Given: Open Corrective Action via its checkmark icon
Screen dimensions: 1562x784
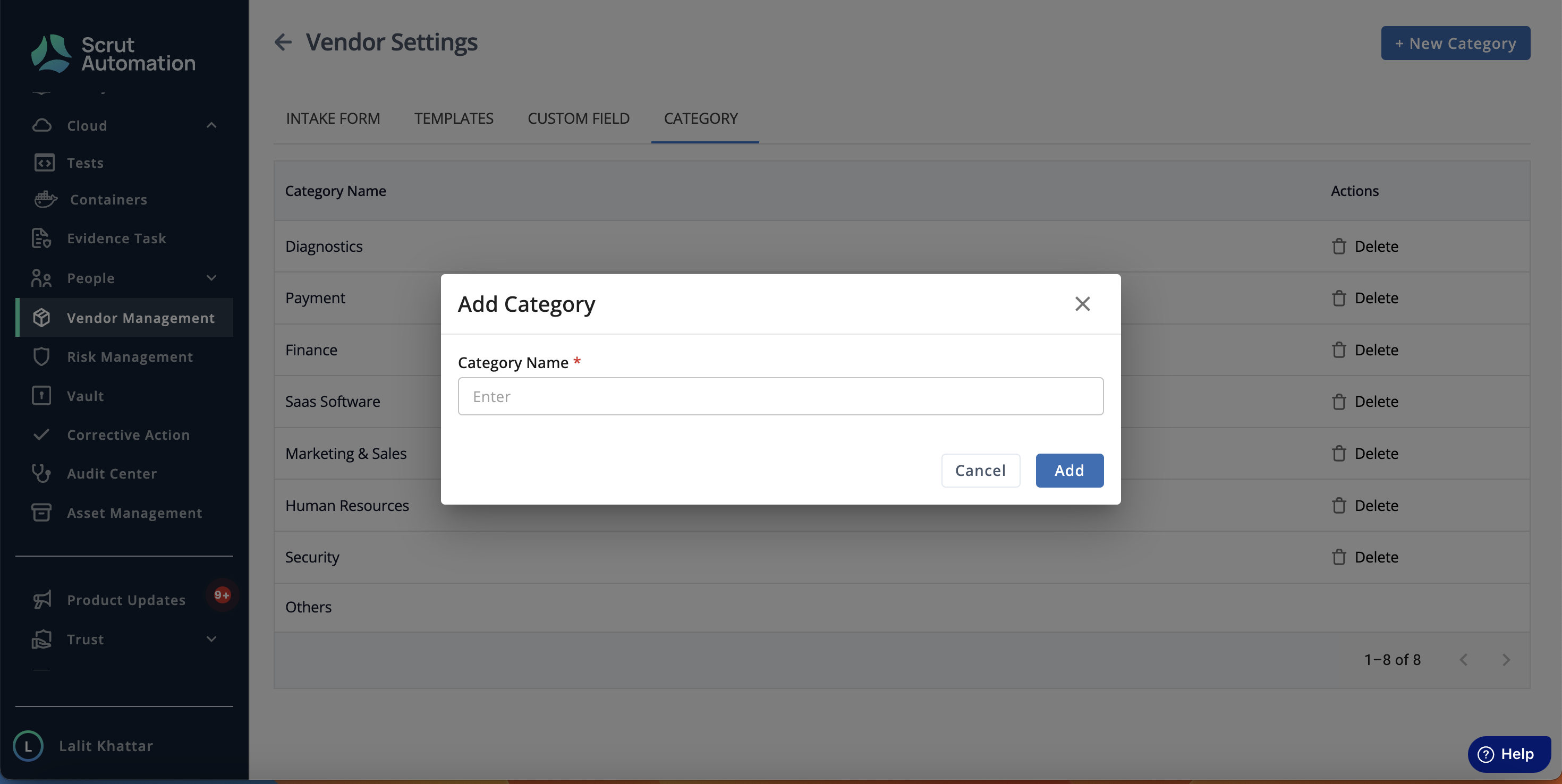Looking at the screenshot, I should click(x=41, y=434).
